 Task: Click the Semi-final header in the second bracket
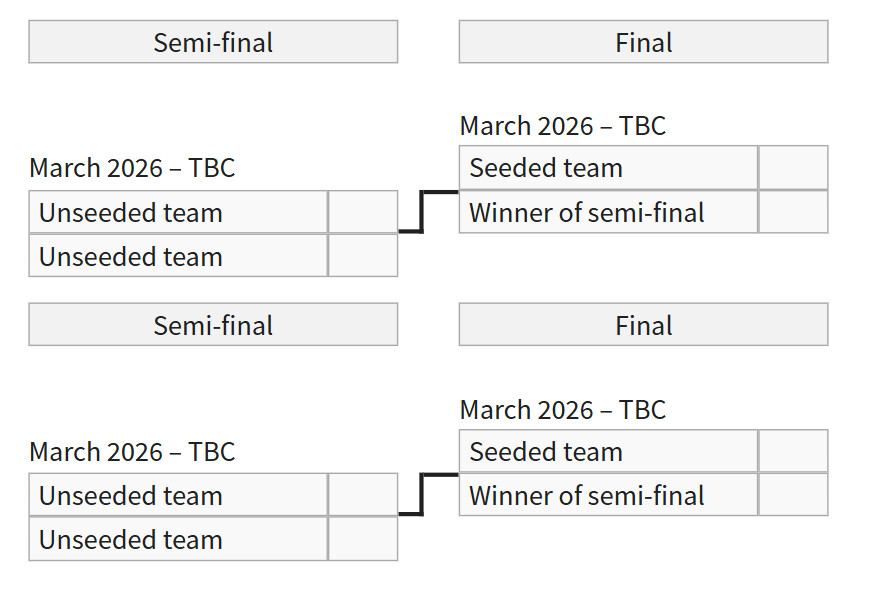213,326
